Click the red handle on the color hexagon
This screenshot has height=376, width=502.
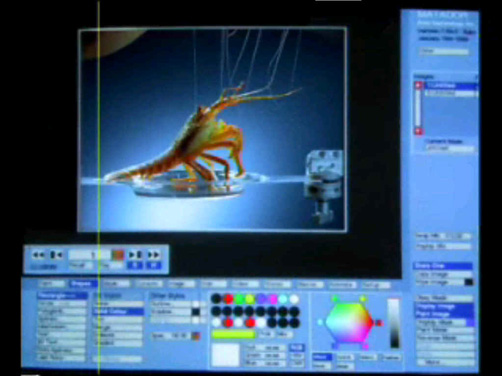coord(379,323)
